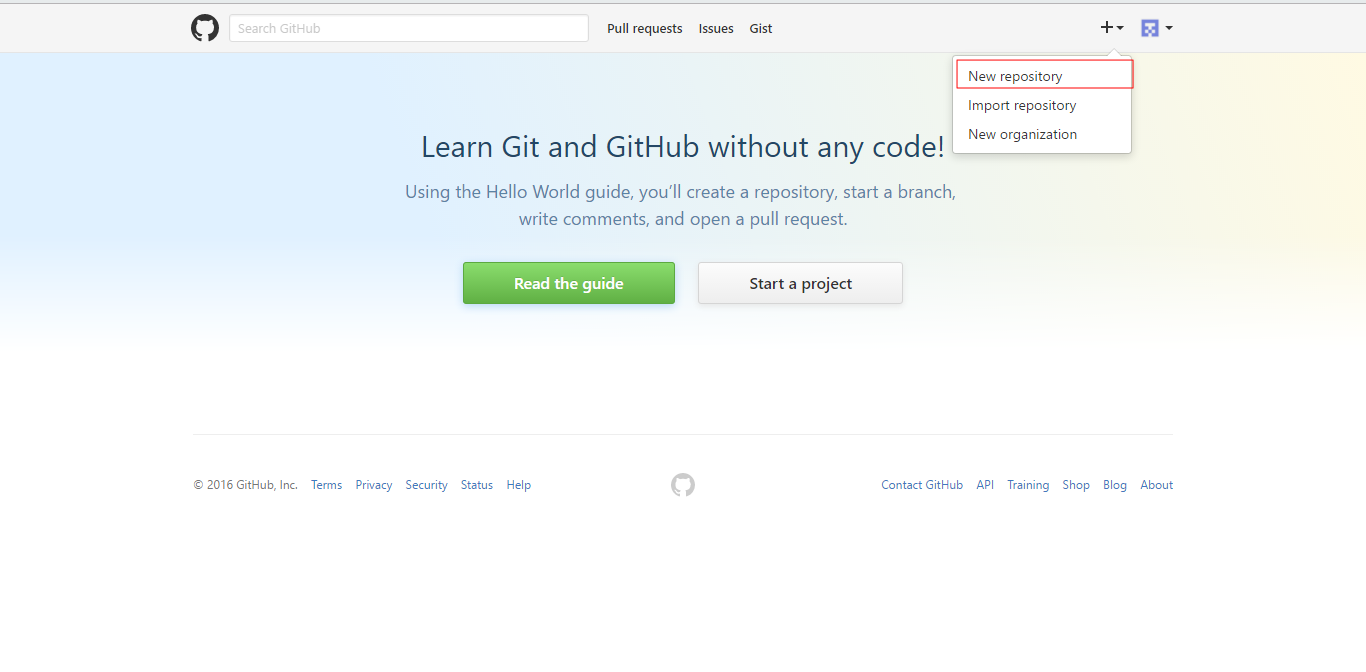Select New repository from dropdown menu
Viewport: 1366px width, 672px height.
tap(1015, 76)
